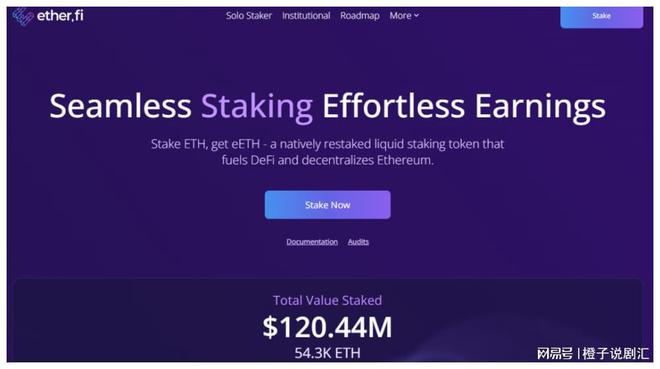
Task: Click the Stake button in header
Action: [x=601, y=16]
